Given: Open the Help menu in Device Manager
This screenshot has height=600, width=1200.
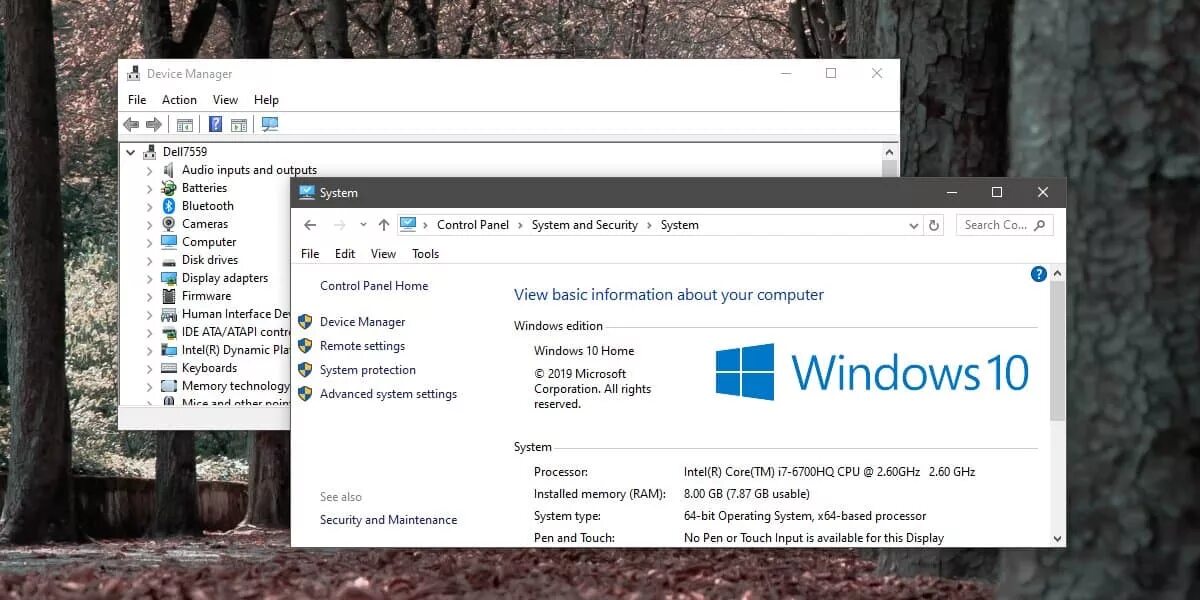Looking at the screenshot, I should [266, 100].
